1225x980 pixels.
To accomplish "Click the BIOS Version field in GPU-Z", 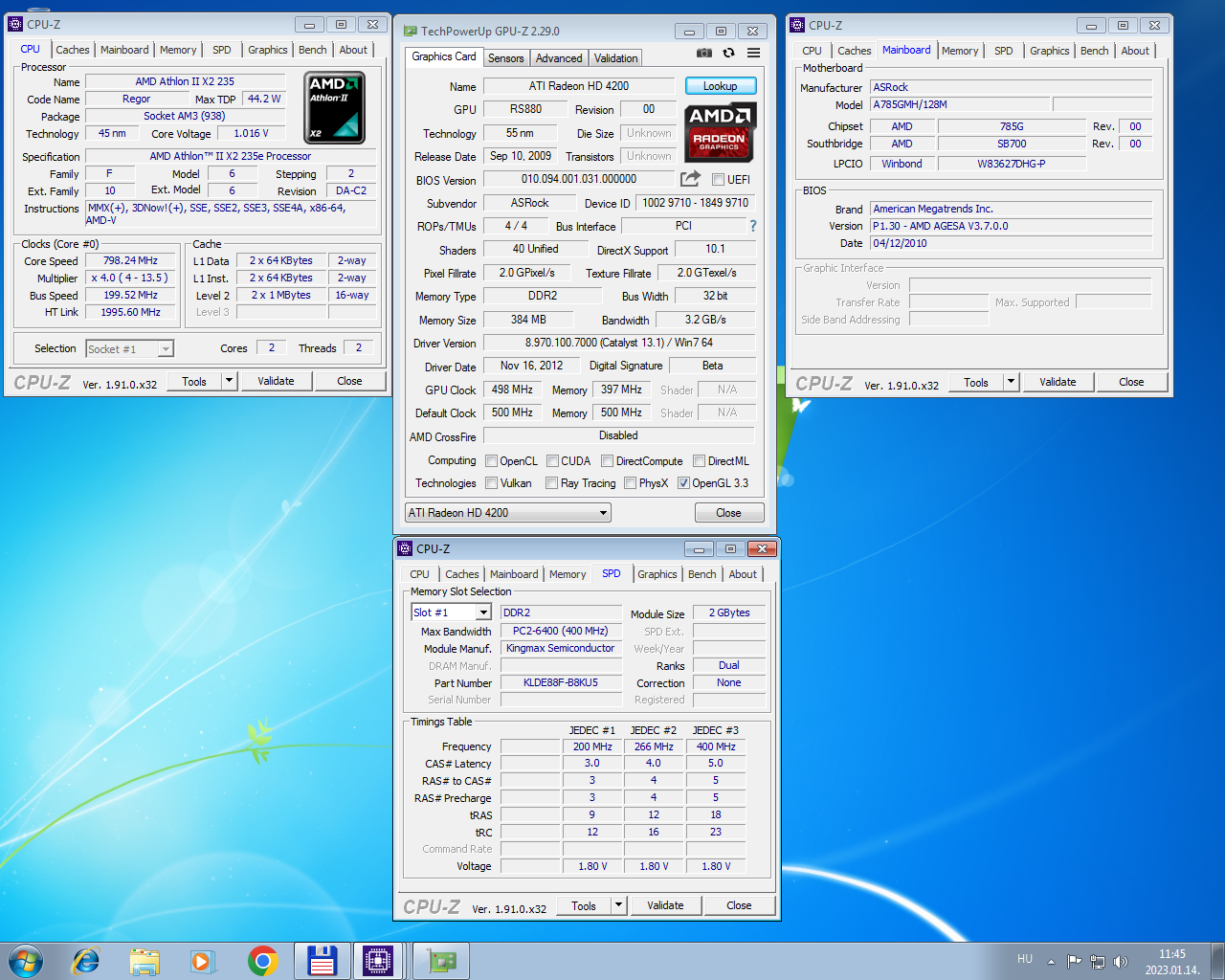I will 579,179.
